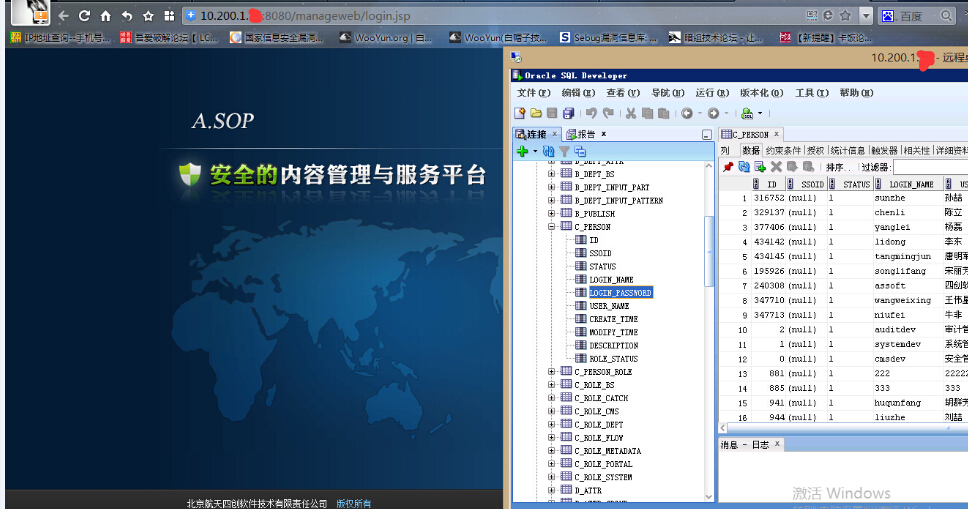Click the IE compatibility mode icon in address bar
968x509 pixels.
(x=828, y=15)
